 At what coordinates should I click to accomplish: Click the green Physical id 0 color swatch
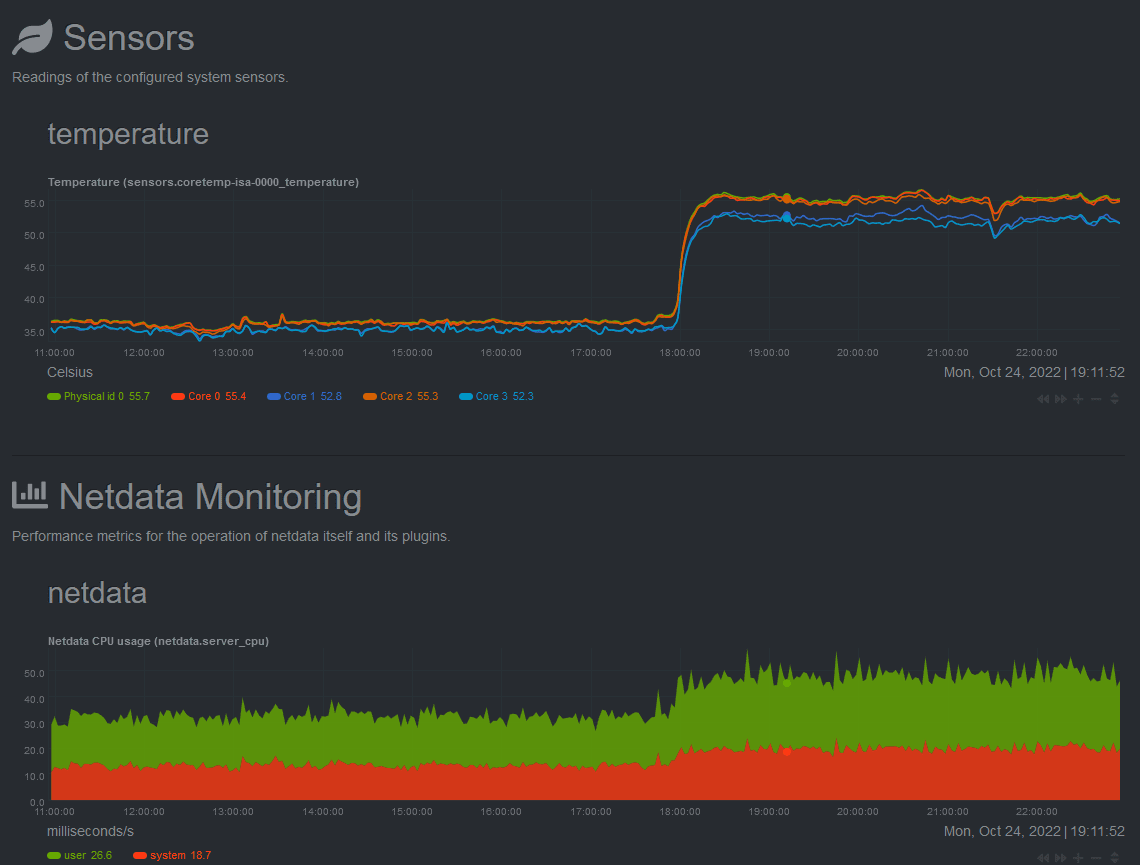point(54,396)
